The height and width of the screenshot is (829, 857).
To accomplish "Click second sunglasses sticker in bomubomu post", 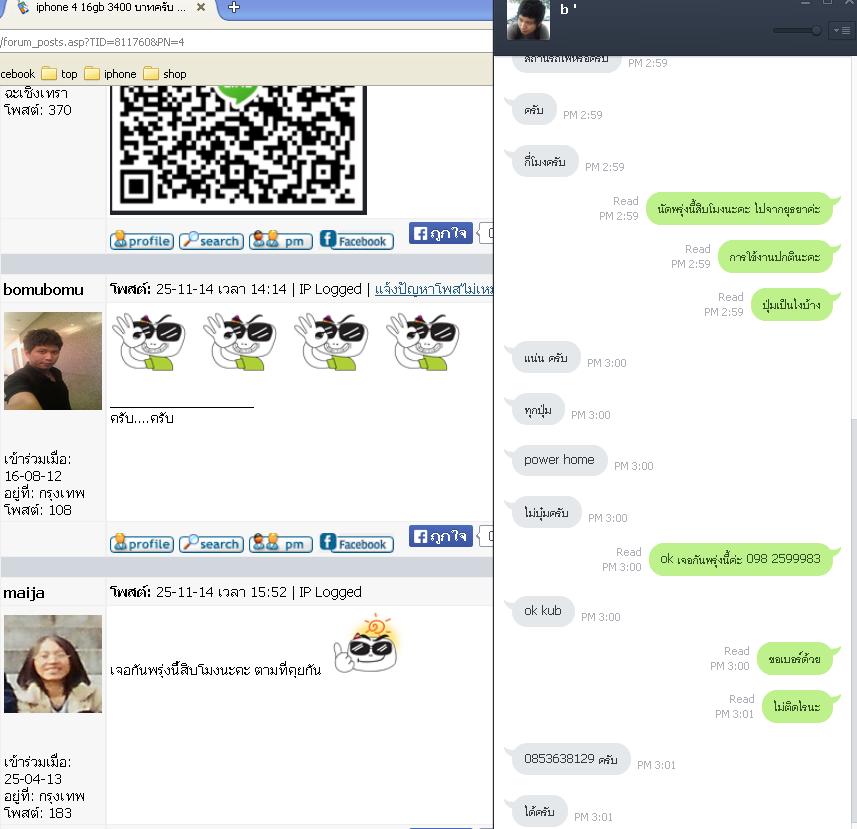I will (x=240, y=342).
